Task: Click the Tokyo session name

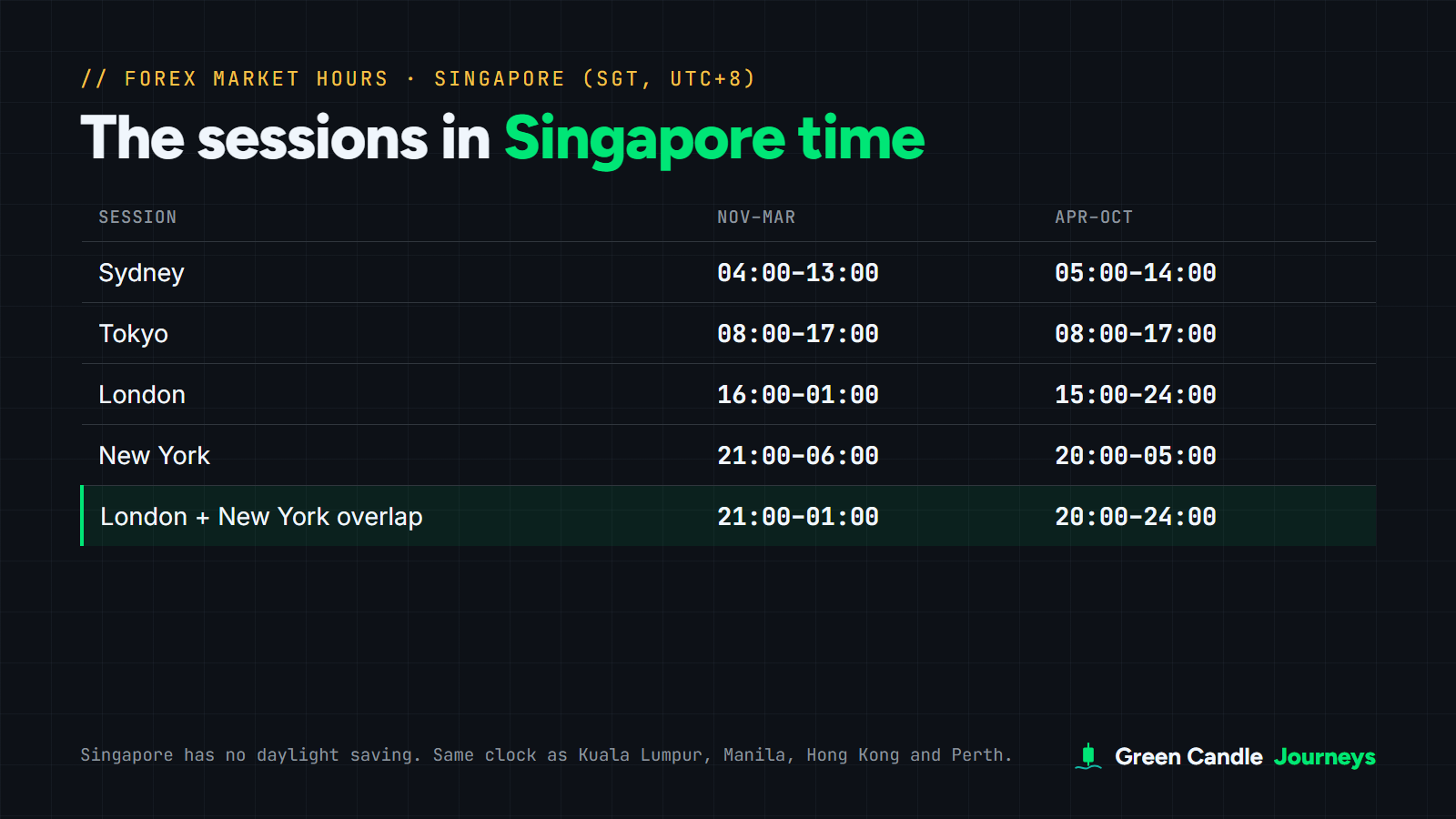Action: click(133, 334)
